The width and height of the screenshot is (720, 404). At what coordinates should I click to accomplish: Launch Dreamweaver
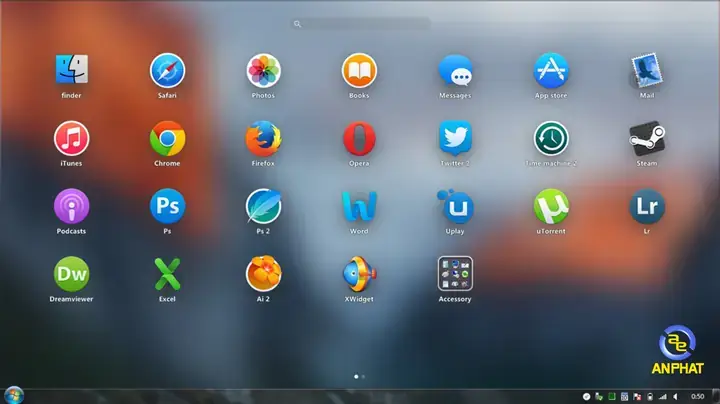(71, 273)
